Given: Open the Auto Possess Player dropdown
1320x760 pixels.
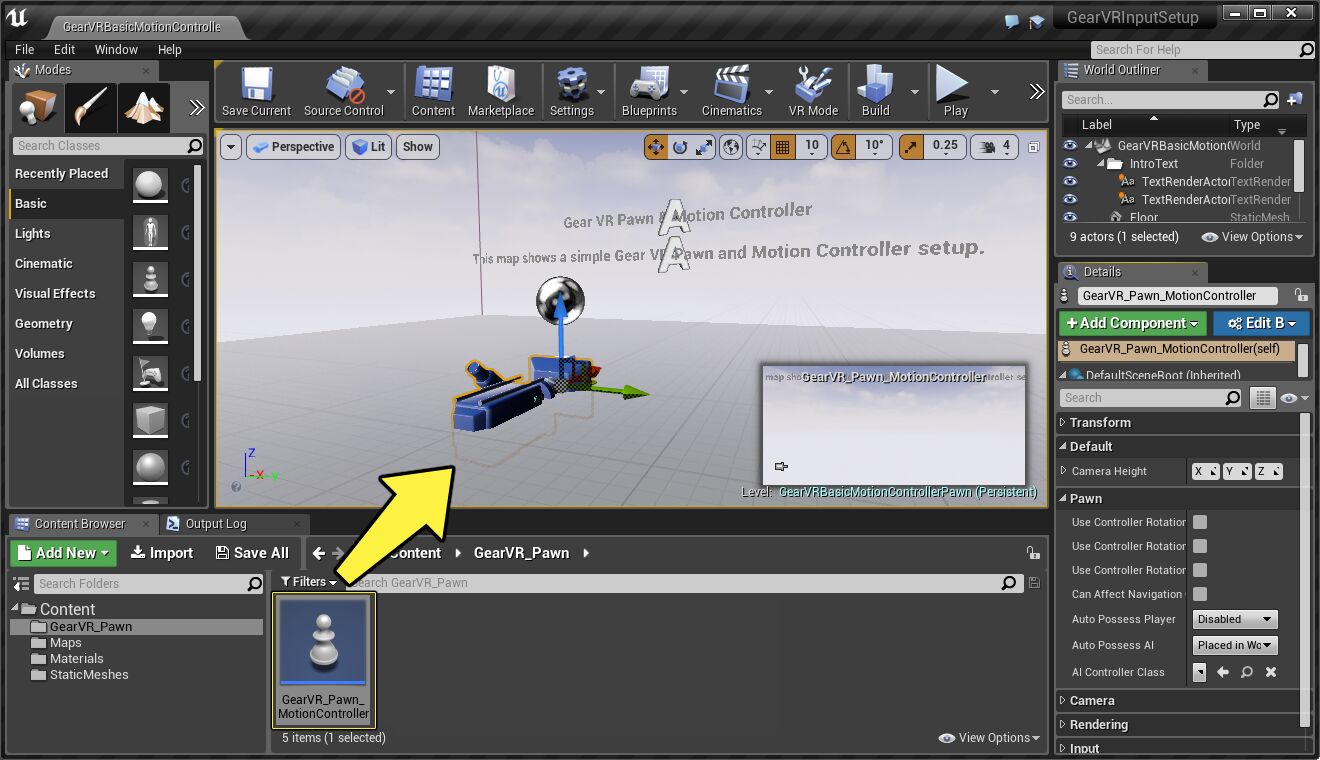Looking at the screenshot, I should coord(1235,619).
